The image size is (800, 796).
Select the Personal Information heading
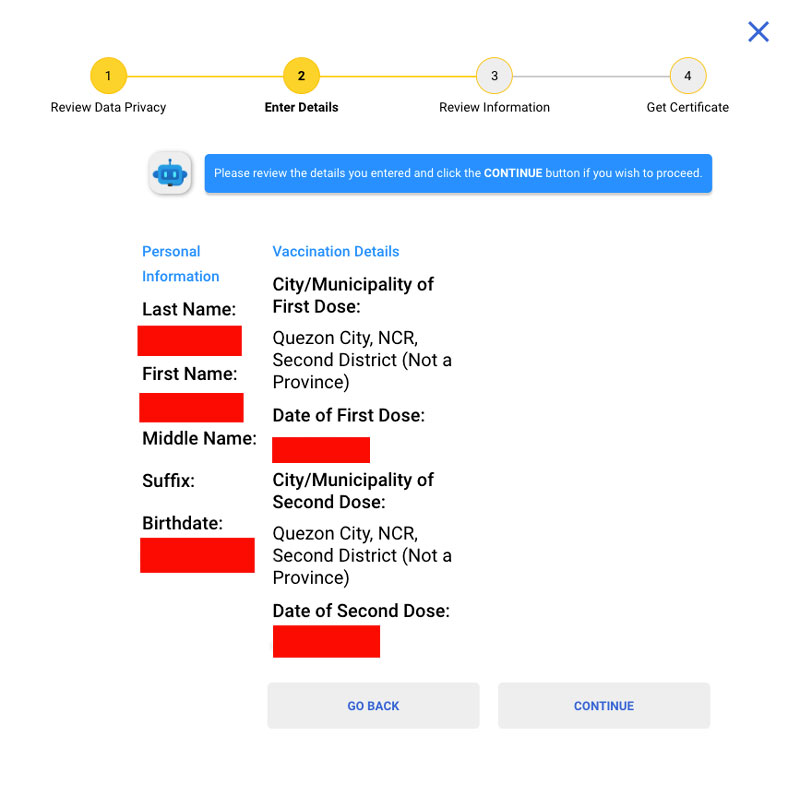coord(181,263)
